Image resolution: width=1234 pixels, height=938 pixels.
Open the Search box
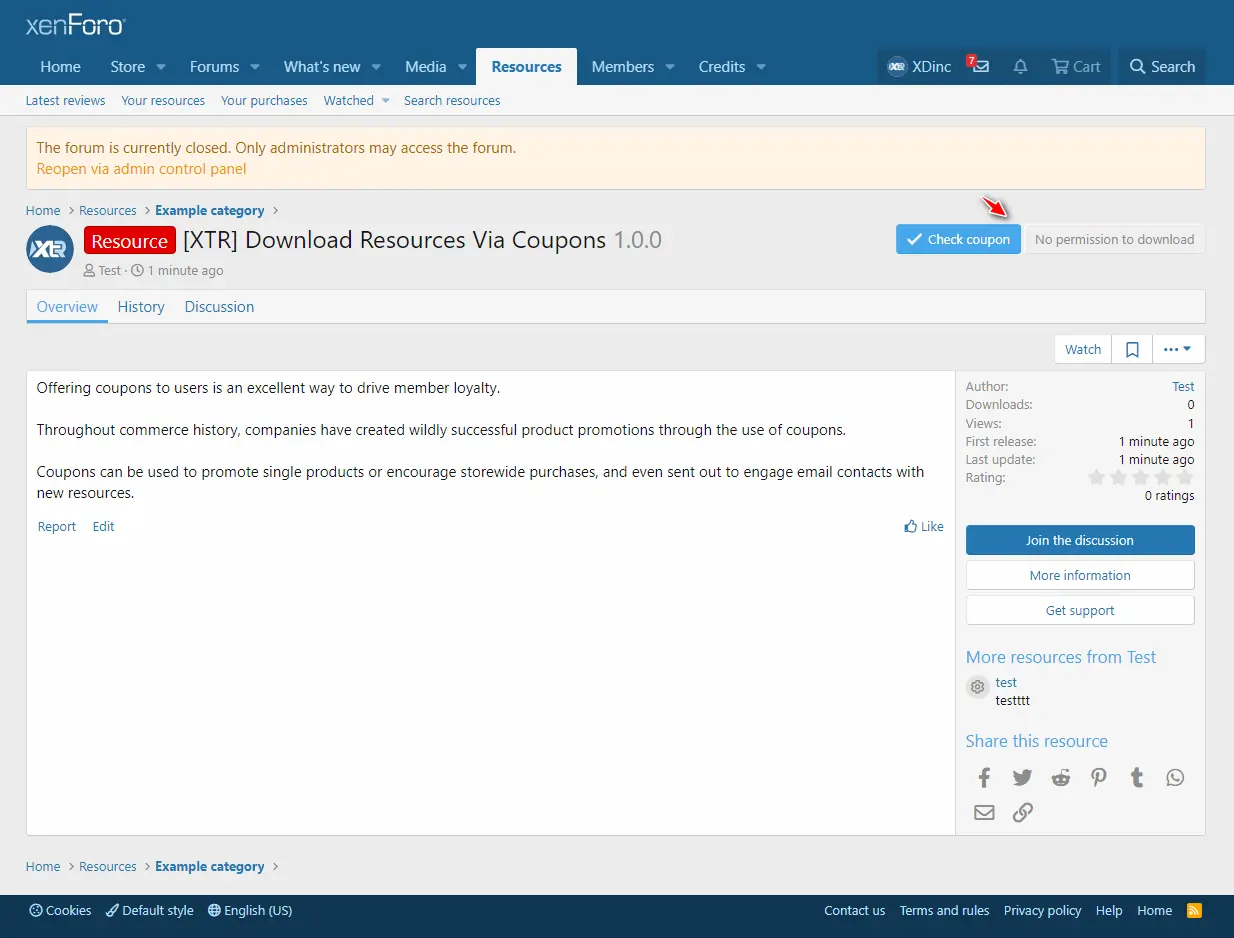[1162, 67]
